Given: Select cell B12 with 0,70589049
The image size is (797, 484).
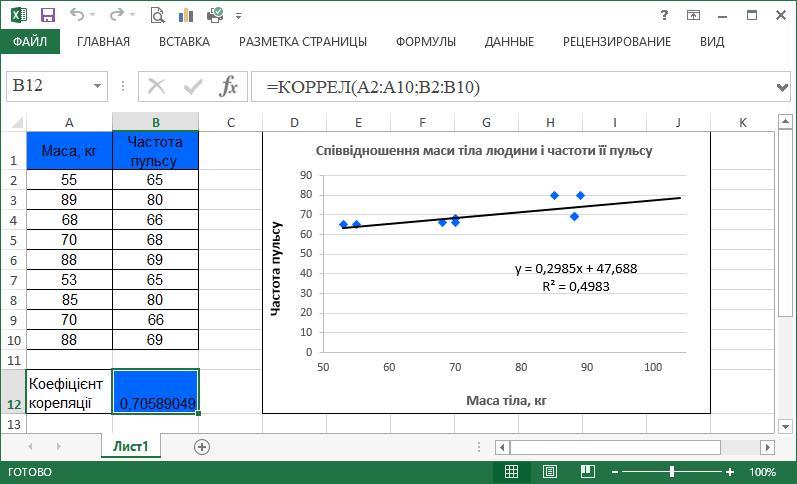Looking at the screenshot, I should pos(156,391).
